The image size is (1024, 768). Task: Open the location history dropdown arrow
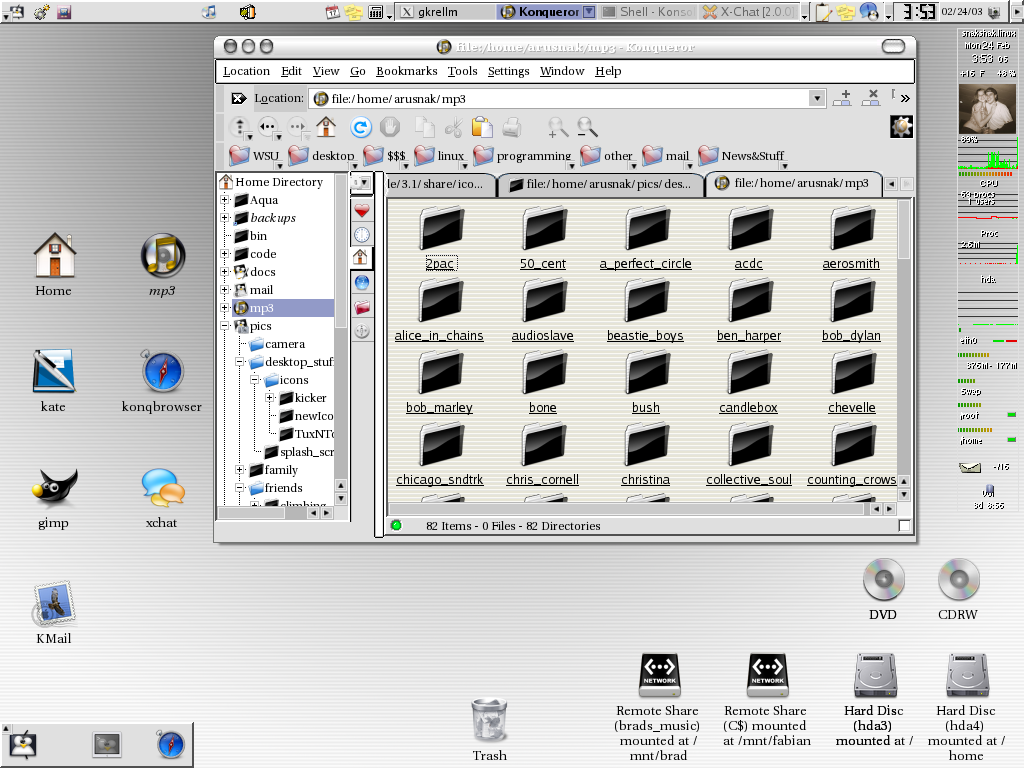[x=816, y=98]
